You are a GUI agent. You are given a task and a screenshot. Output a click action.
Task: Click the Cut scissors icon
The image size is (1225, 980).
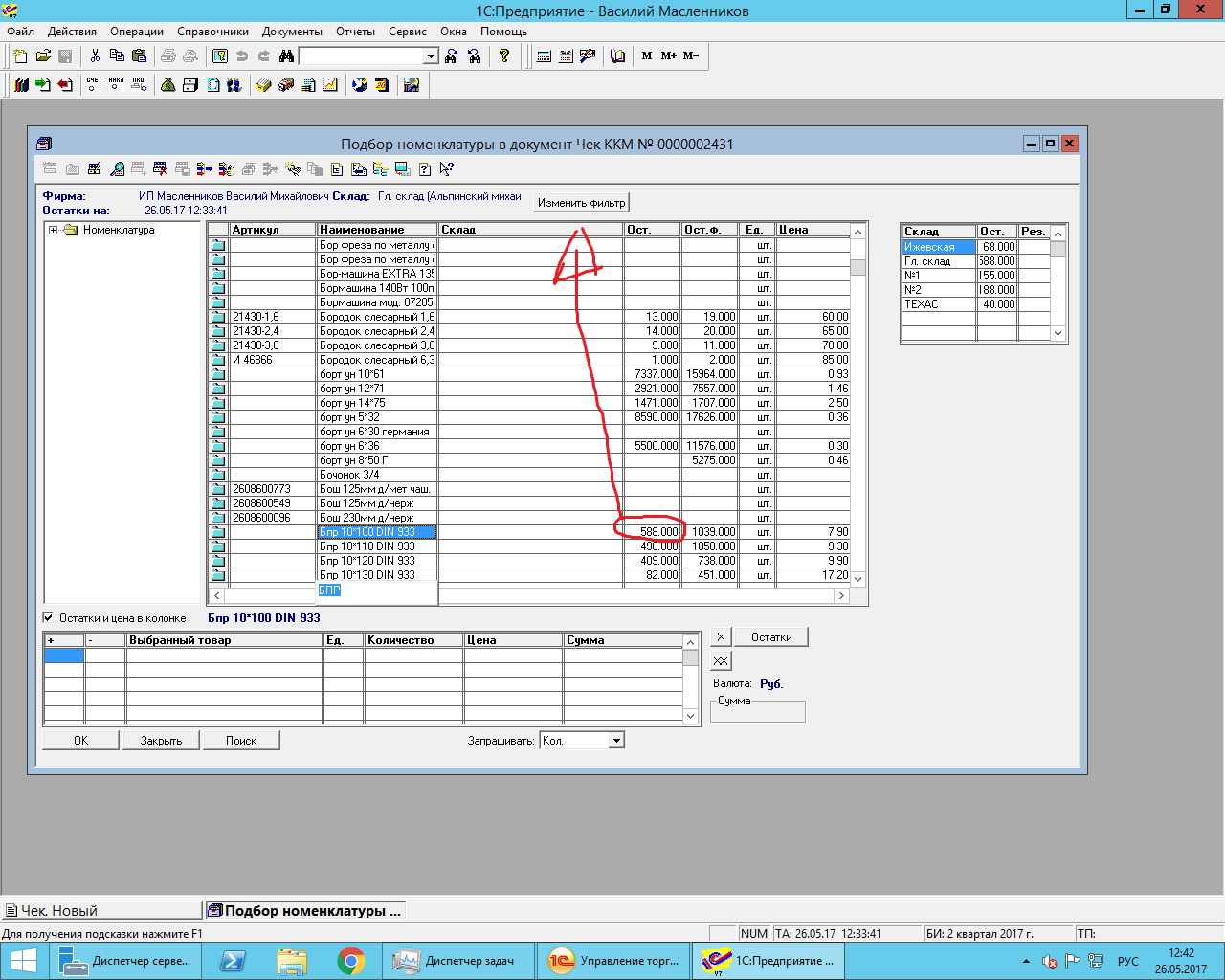[95, 56]
